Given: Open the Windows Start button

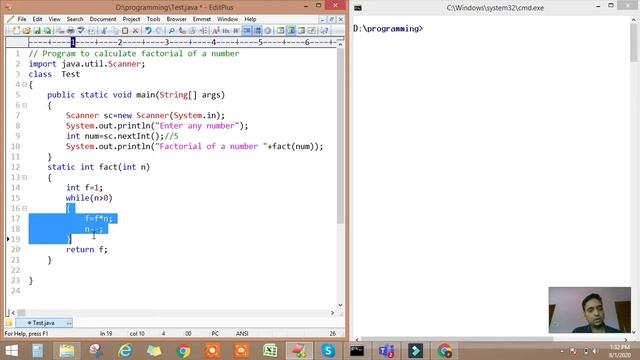Looking at the screenshot, I should pos(12,351).
